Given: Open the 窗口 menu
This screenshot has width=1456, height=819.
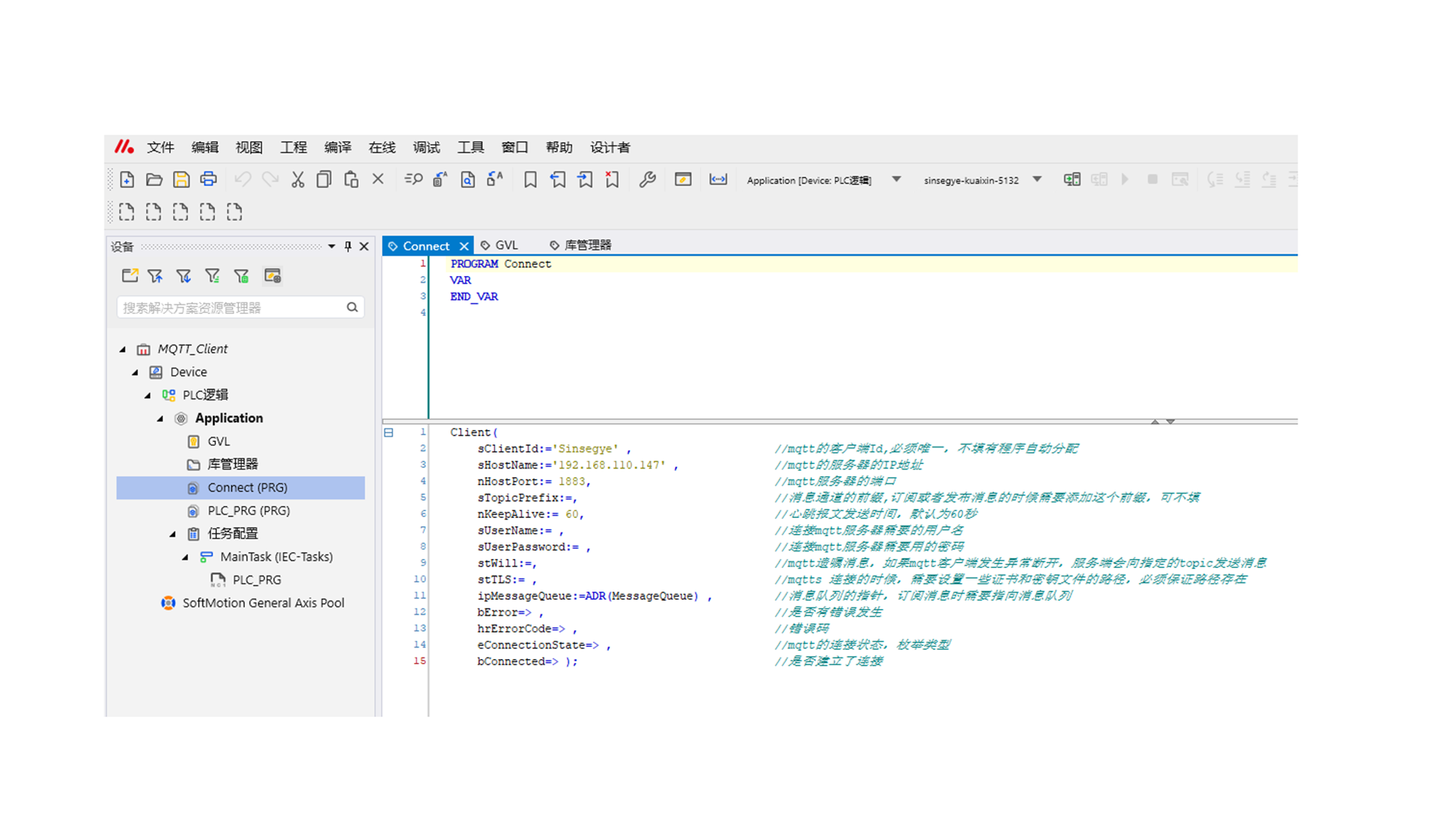Looking at the screenshot, I should [x=515, y=148].
